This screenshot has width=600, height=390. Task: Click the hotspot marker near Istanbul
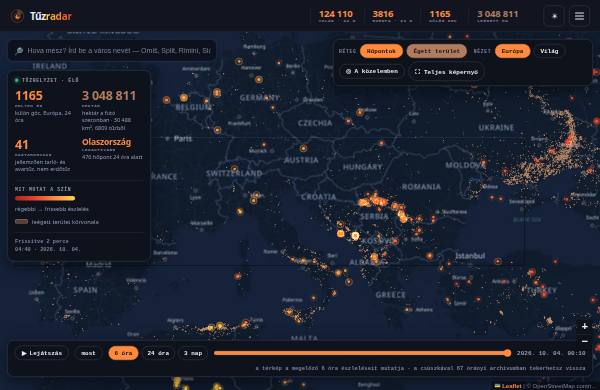pyautogui.click(x=498, y=261)
